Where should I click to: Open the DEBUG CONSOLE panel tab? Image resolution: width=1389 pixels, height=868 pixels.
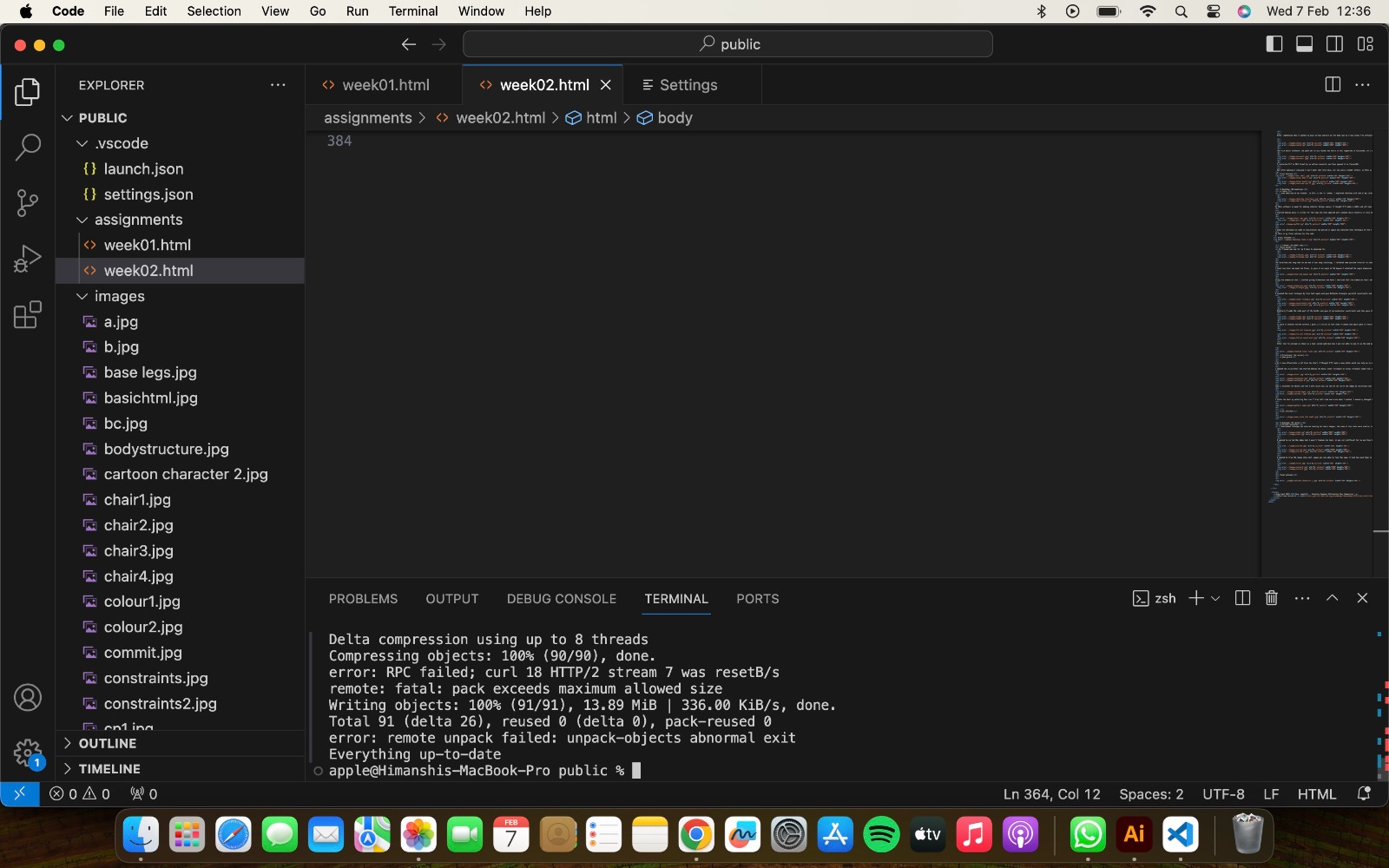562,599
